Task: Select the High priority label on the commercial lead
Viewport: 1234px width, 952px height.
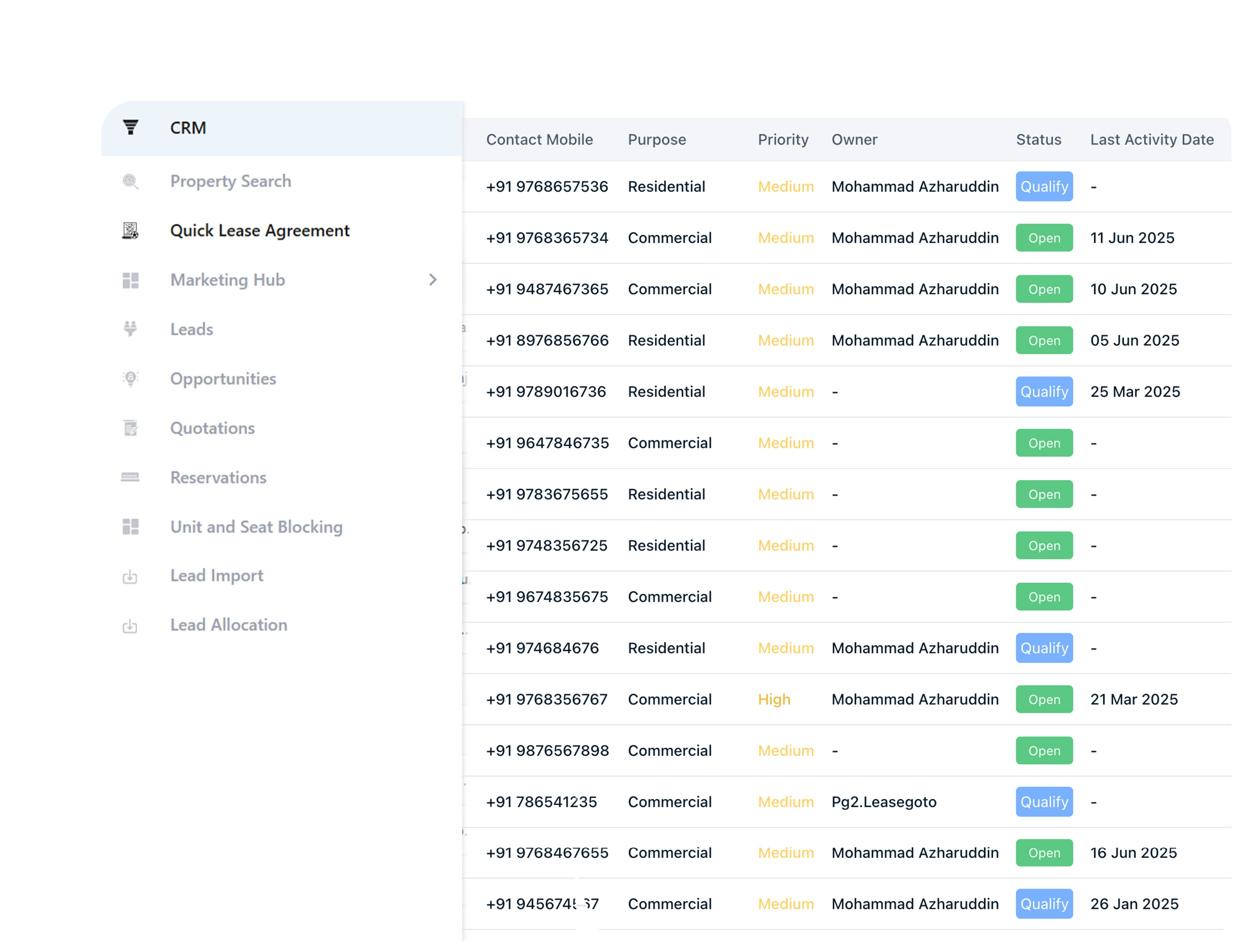Action: (774, 699)
